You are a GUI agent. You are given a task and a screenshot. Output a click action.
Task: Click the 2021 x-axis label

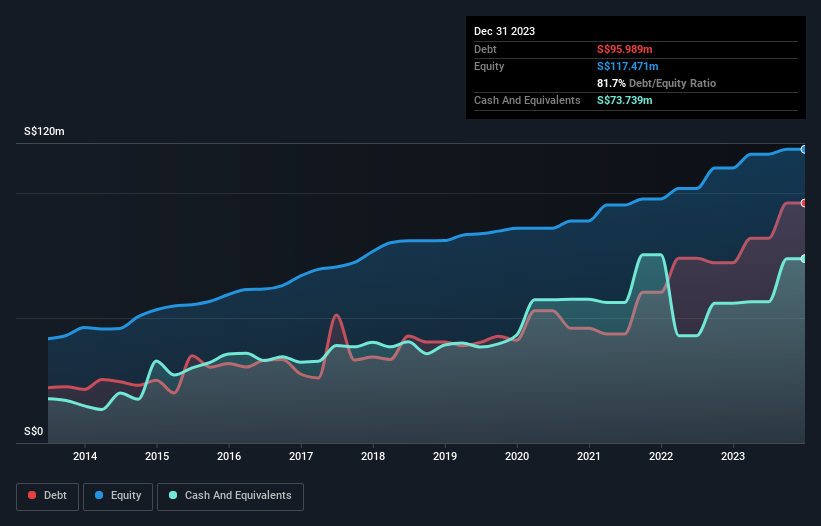[x=589, y=456]
